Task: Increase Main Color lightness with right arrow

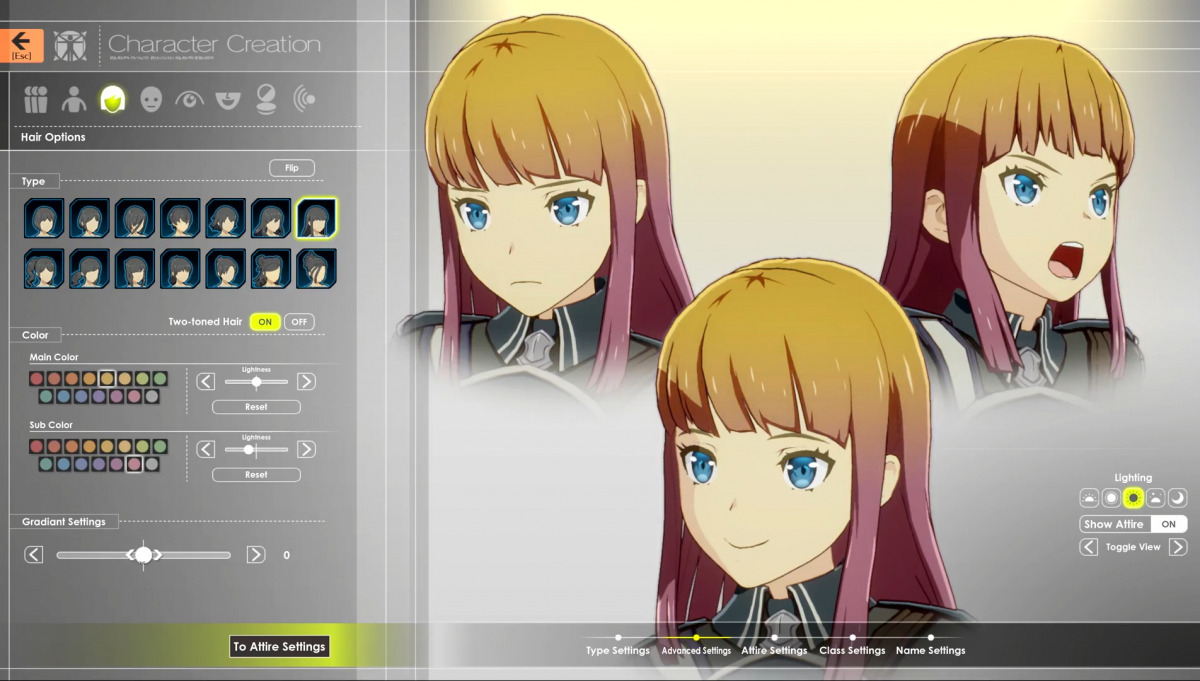Action: coord(306,381)
